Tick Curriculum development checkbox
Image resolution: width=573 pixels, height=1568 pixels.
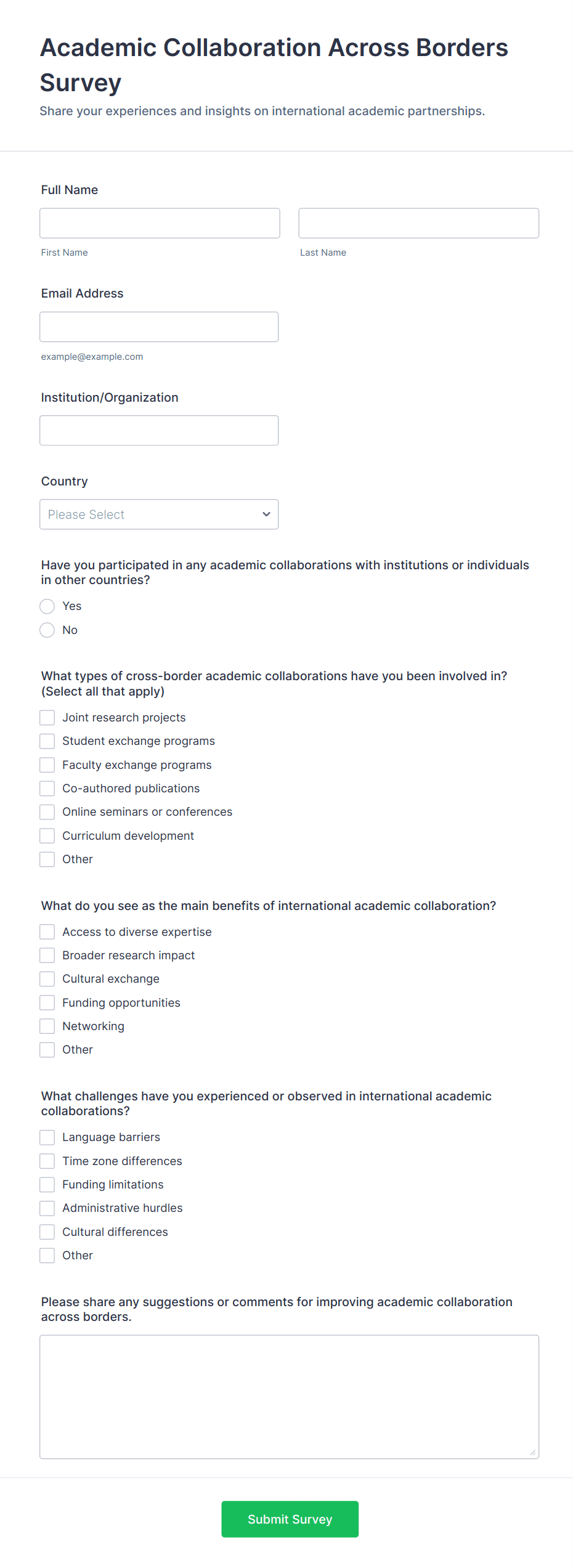pos(47,835)
